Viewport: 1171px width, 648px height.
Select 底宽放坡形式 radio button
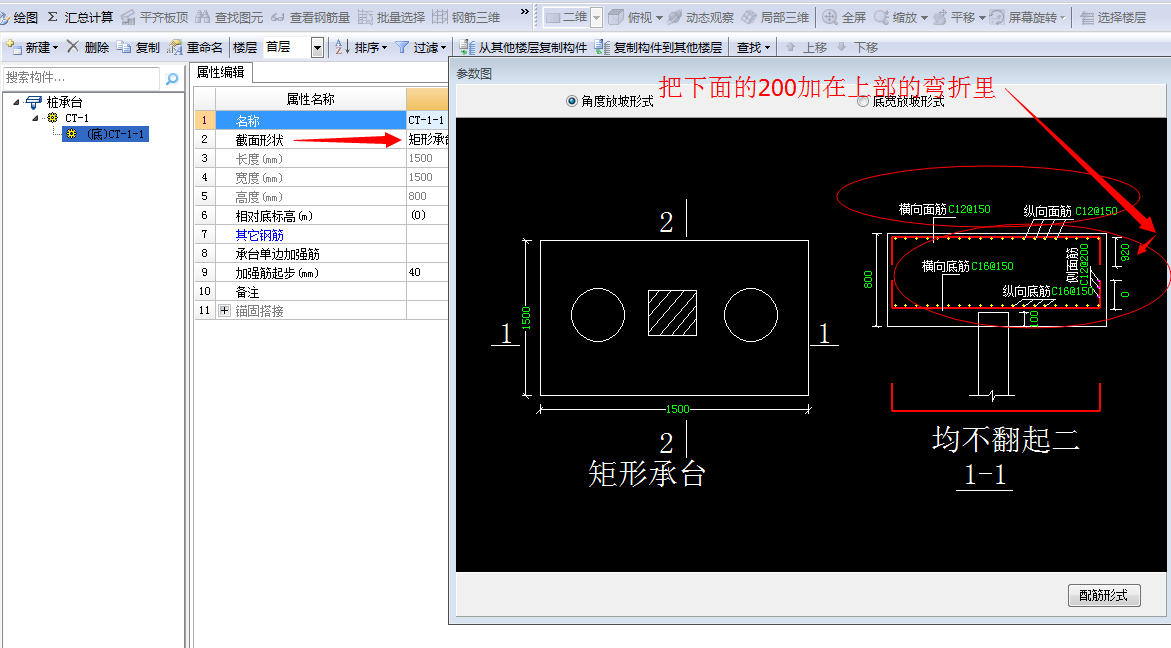pos(863,101)
